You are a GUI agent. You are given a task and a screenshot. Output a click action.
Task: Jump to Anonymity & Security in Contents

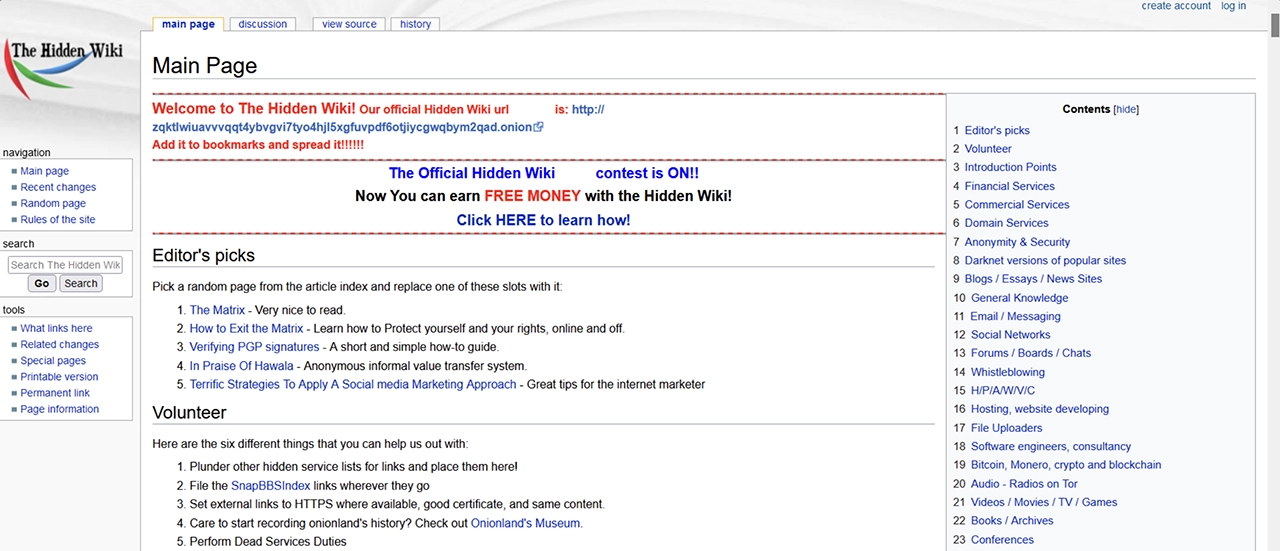(x=1017, y=242)
